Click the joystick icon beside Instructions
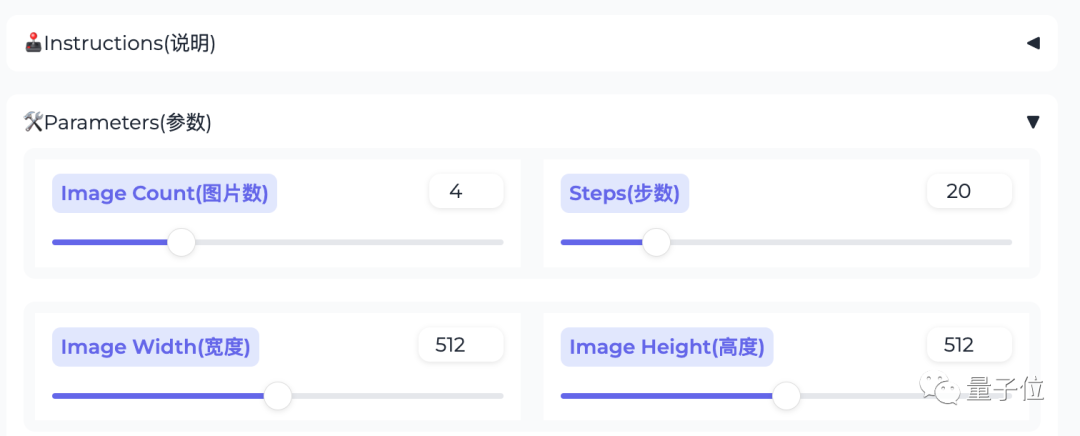Image resolution: width=1080 pixels, height=436 pixels. tap(33, 43)
